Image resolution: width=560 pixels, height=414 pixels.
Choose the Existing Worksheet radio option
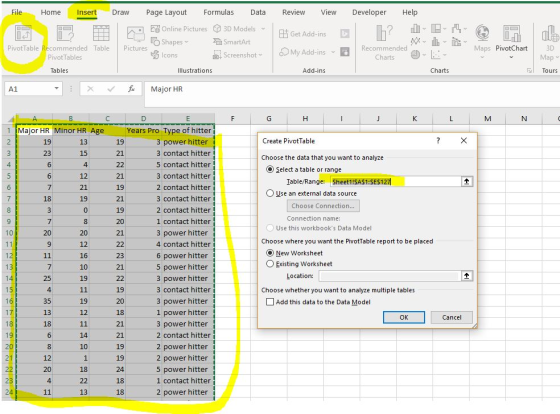[270, 264]
